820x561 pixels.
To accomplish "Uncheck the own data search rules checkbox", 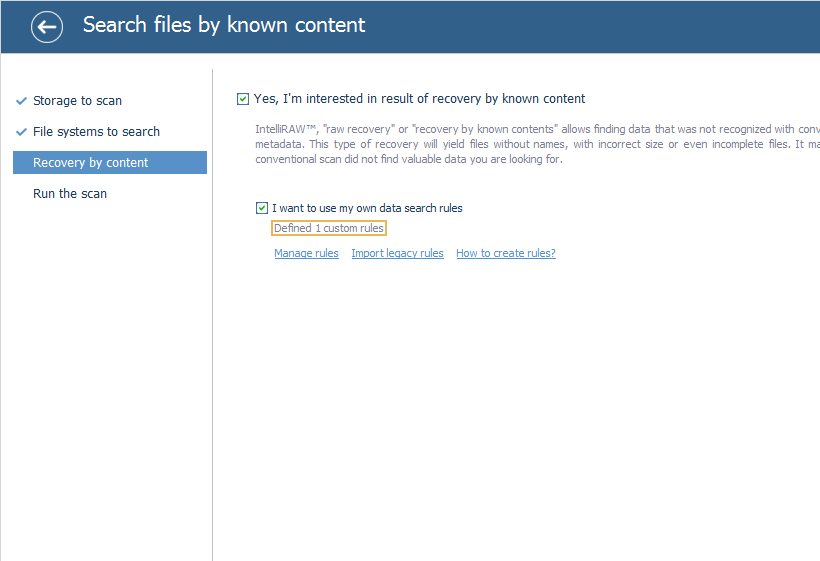I will click(262, 208).
